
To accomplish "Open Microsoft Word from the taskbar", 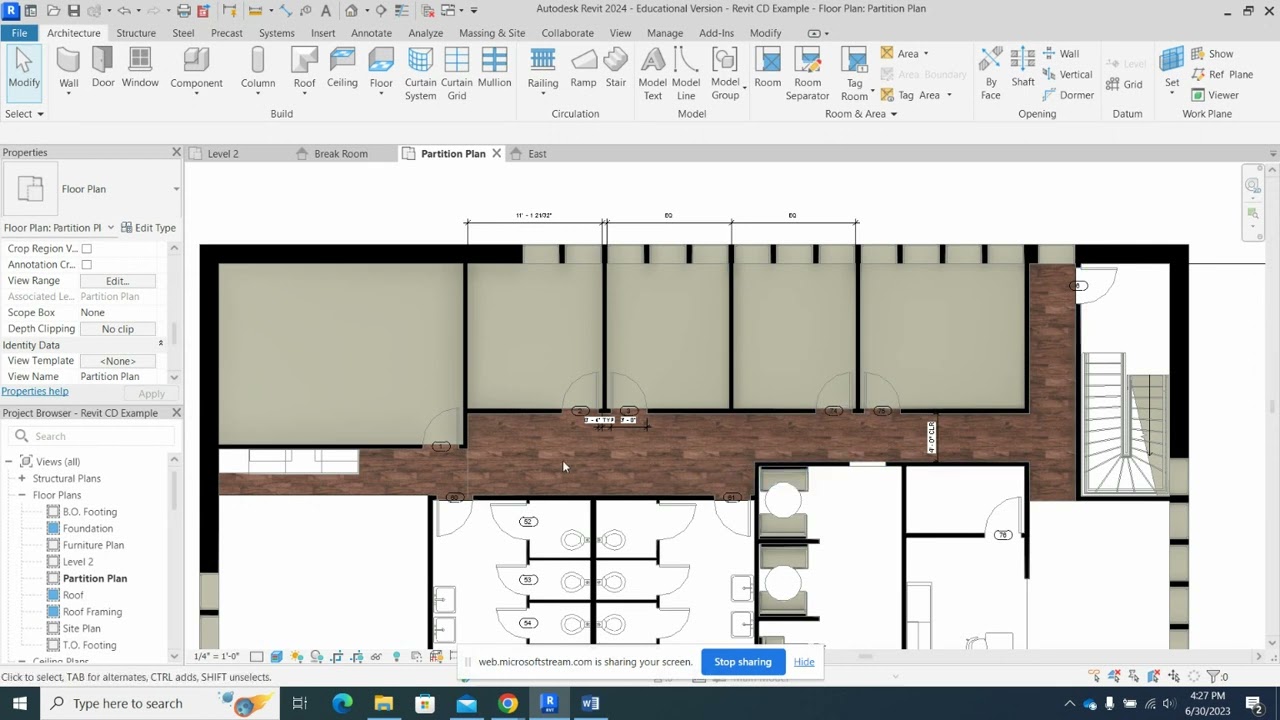I will coord(590,703).
